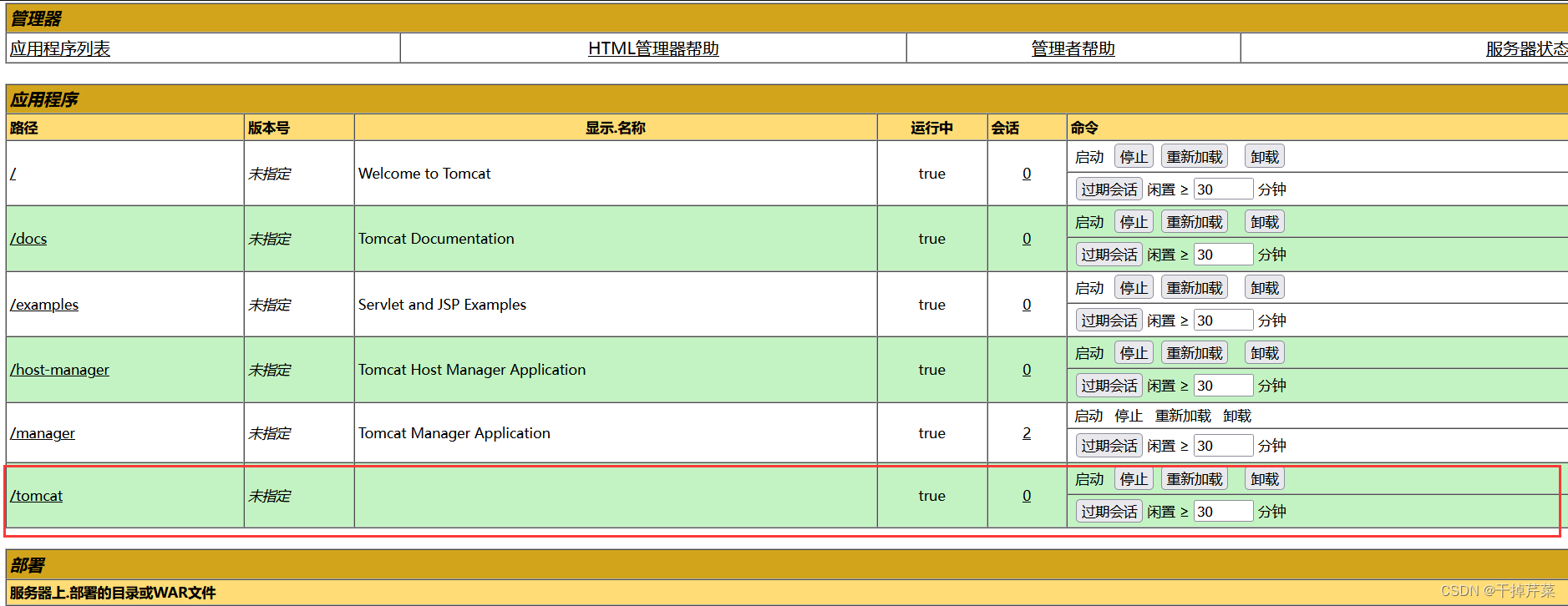Image resolution: width=1568 pixels, height=606 pixels.
Task: Select 'Tomcat Manager Application' cell
Action: pos(616,433)
